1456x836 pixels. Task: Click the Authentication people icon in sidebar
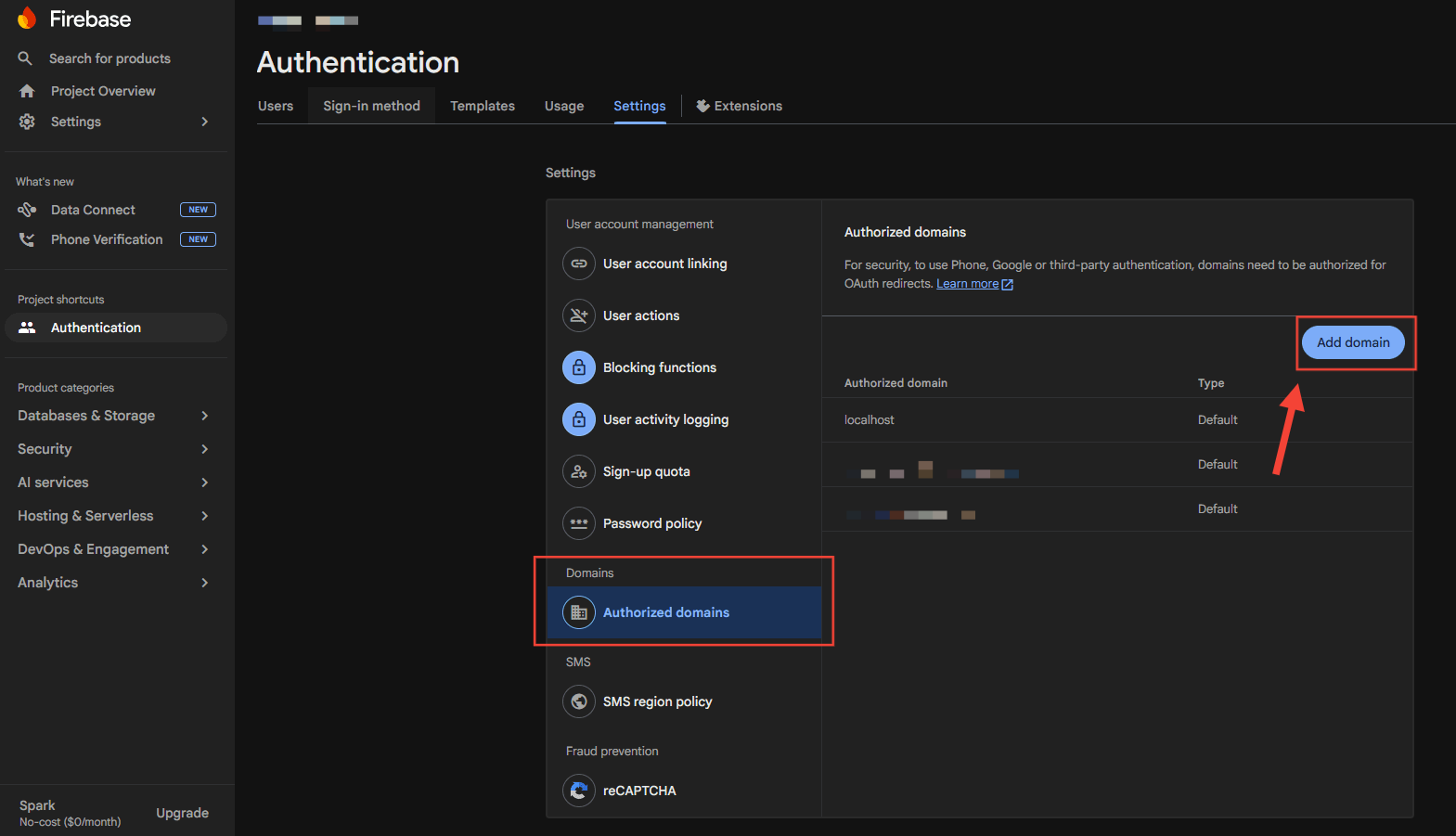coord(27,328)
